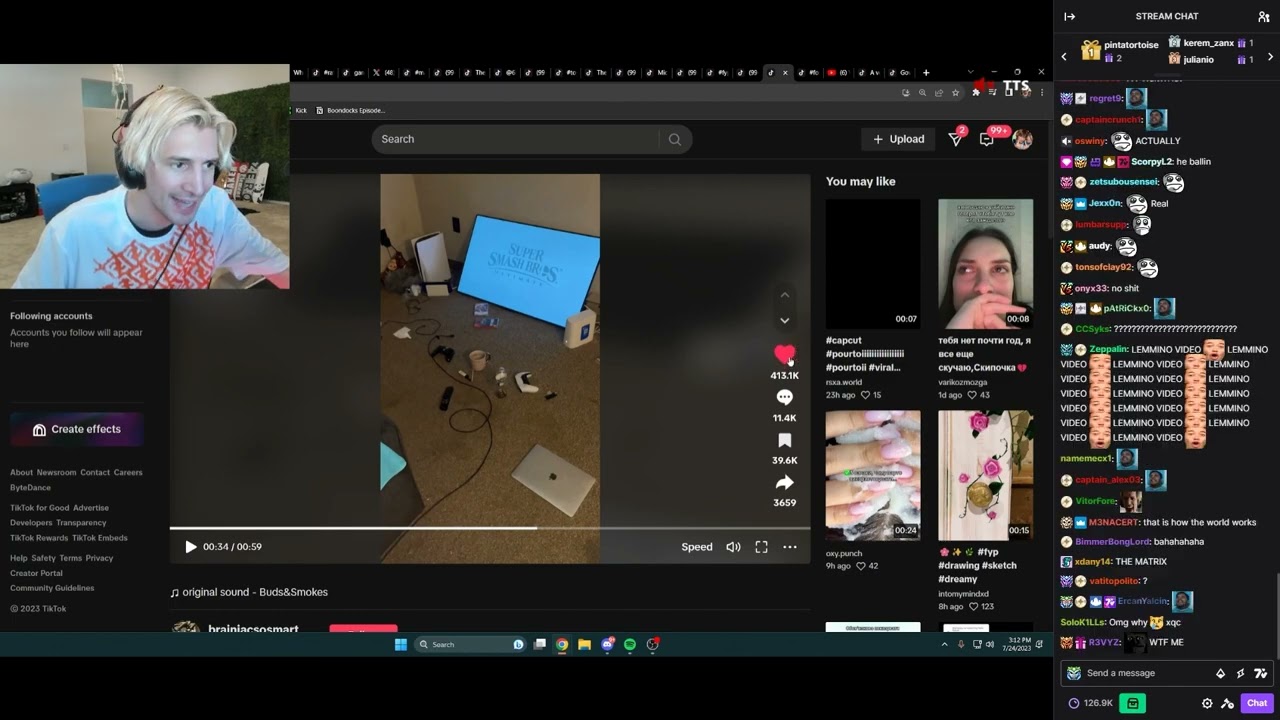1280x720 pixels.
Task: Open the Boondocks Episode bookmark
Action: click(350, 110)
